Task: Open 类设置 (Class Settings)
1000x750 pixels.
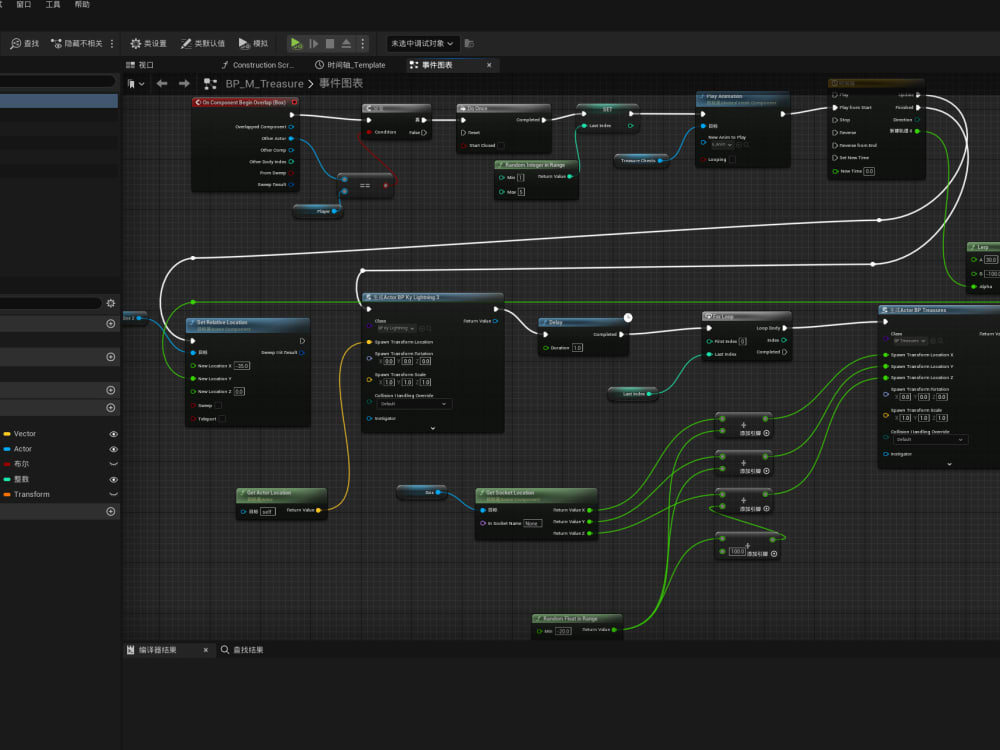Action: point(150,43)
